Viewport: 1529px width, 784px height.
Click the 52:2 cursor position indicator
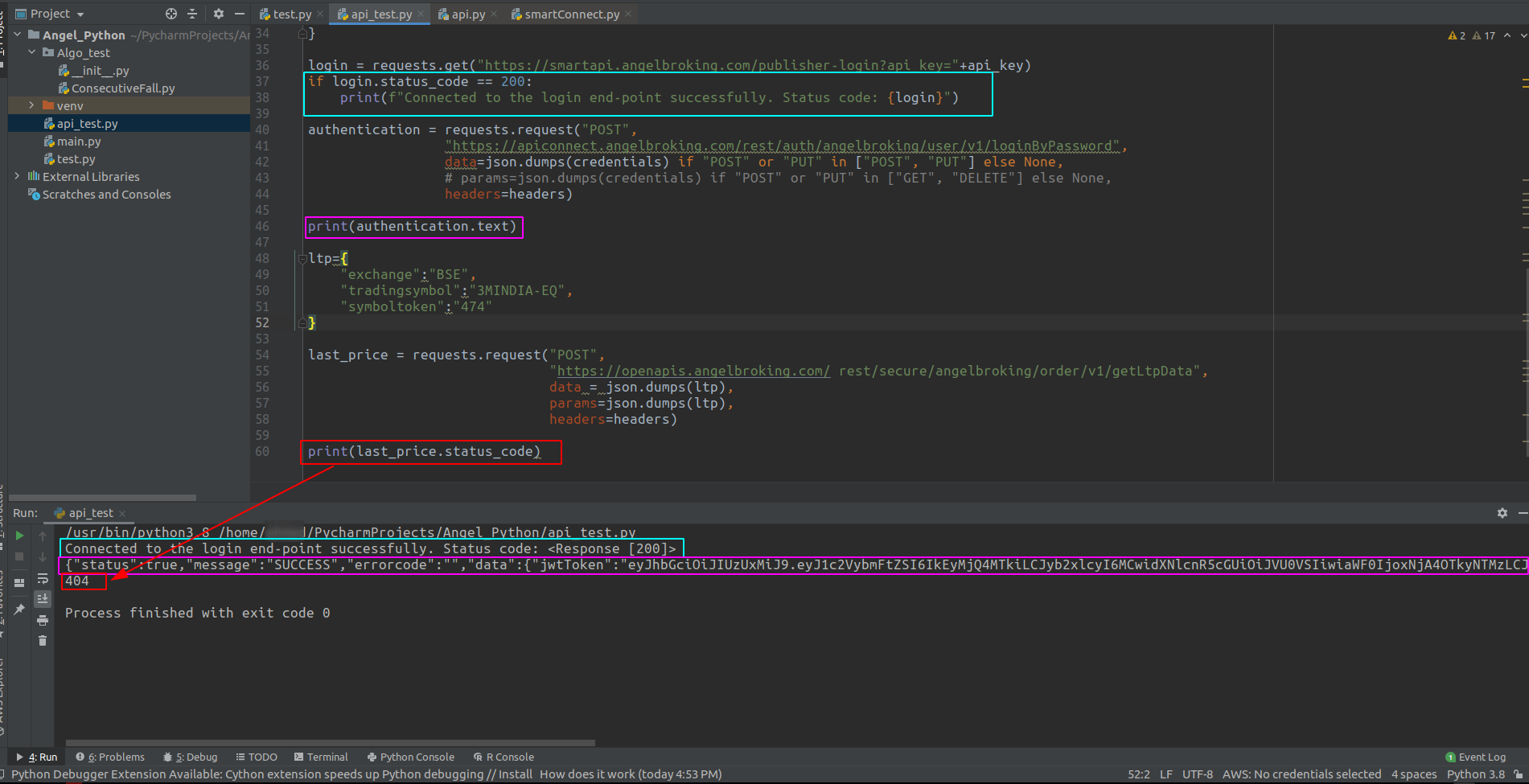click(1139, 774)
